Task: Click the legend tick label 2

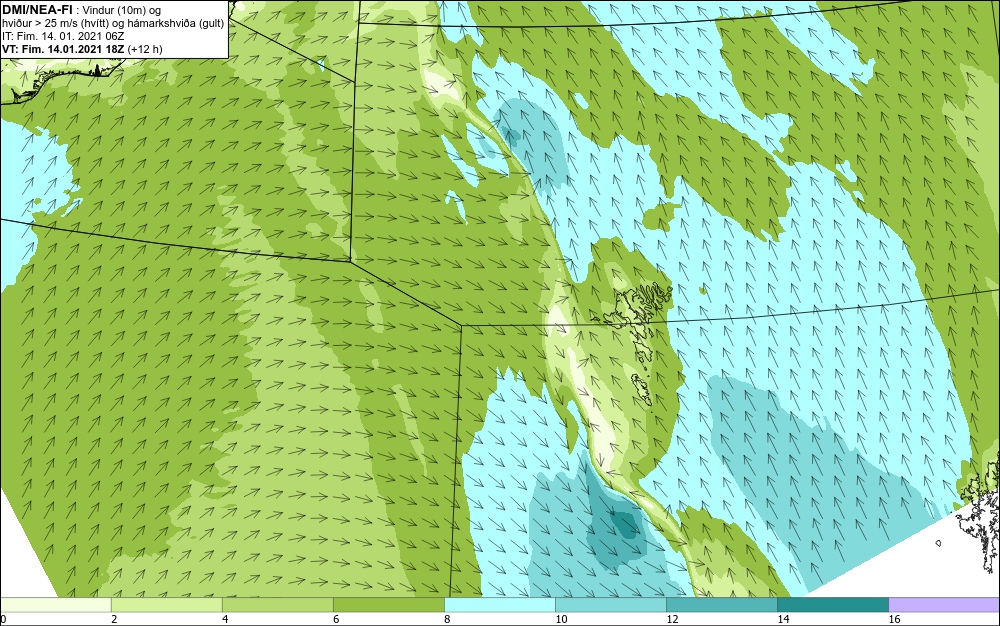Action: pos(114,619)
